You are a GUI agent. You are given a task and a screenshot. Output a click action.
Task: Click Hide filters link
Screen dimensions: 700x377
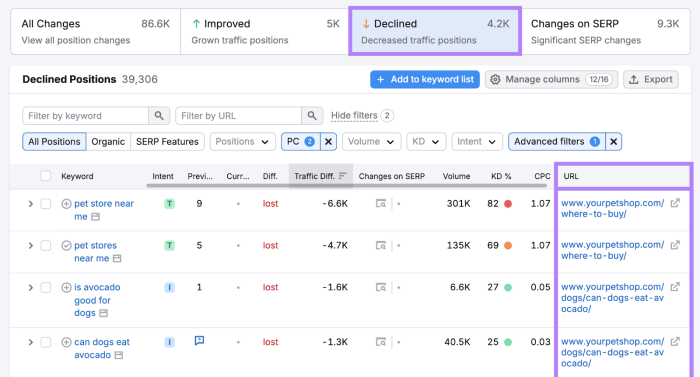354,116
